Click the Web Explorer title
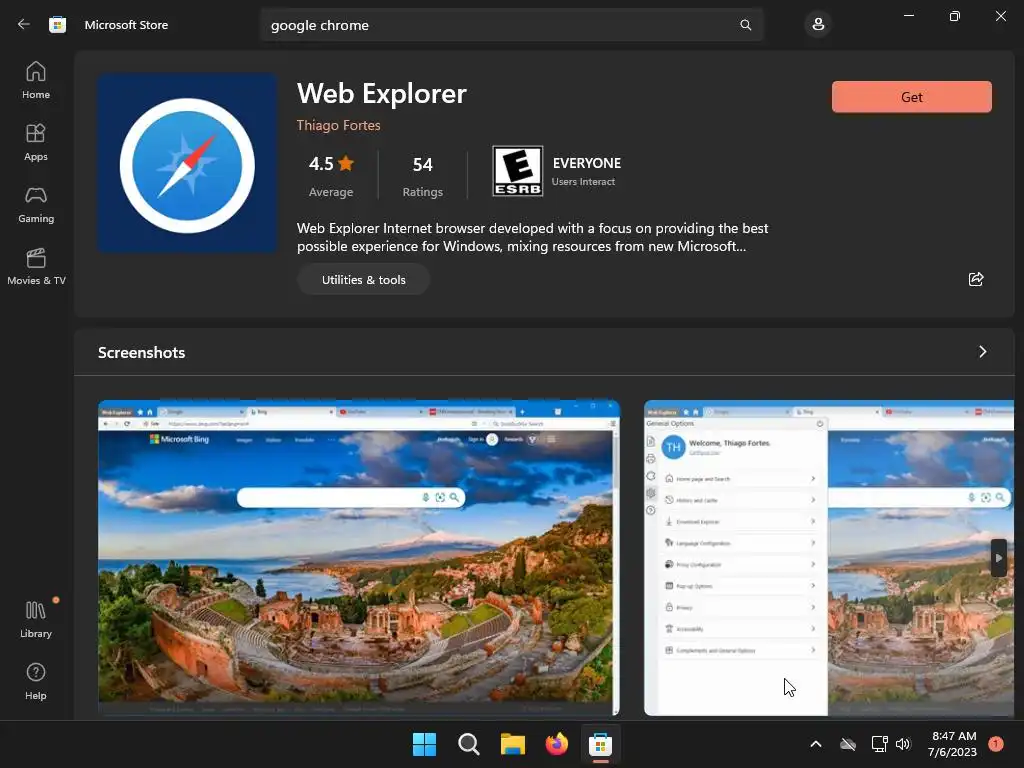This screenshot has height=768, width=1024. (x=381, y=93)
